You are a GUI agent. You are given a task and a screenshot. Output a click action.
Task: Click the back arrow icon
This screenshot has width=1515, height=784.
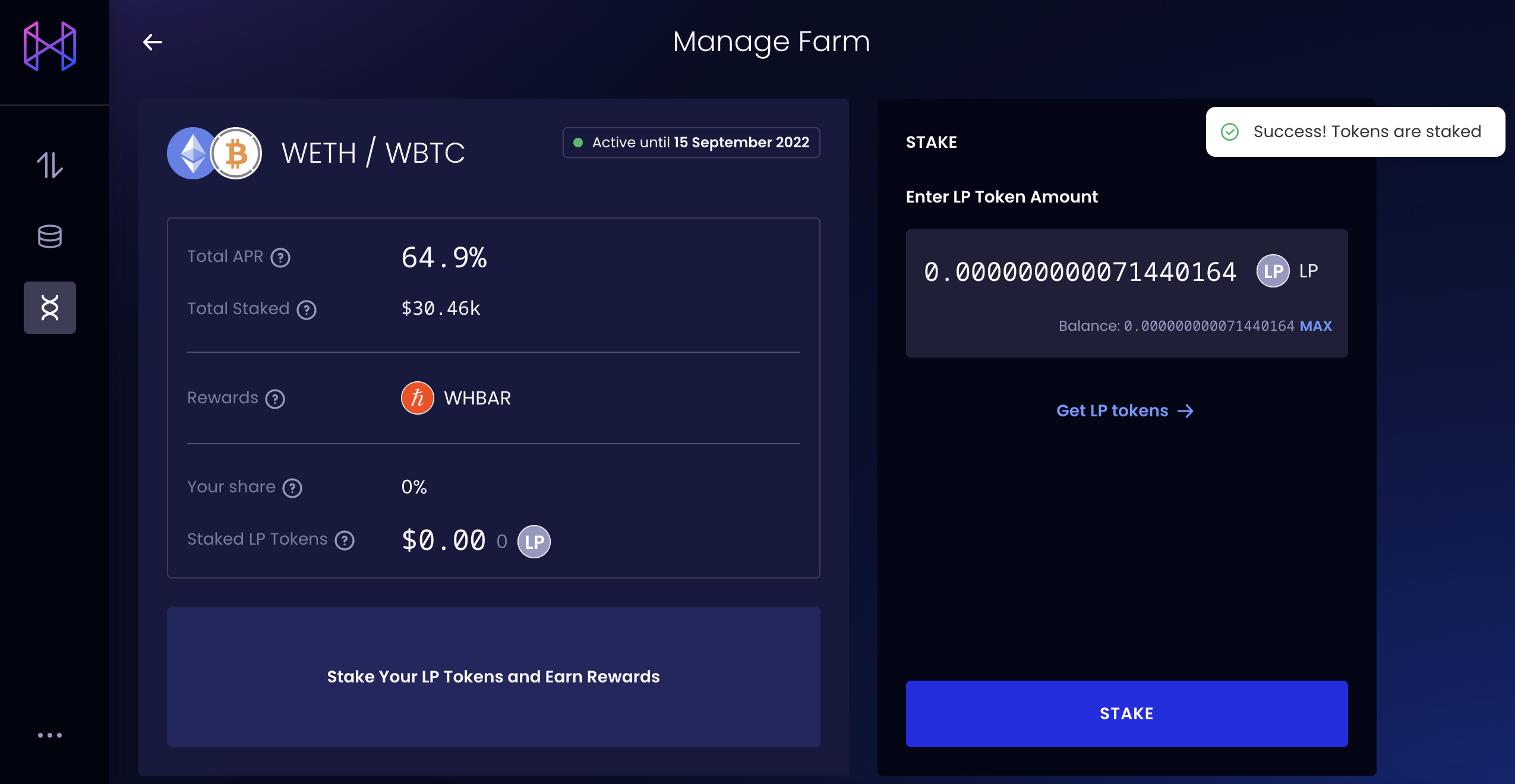point(153,42)
